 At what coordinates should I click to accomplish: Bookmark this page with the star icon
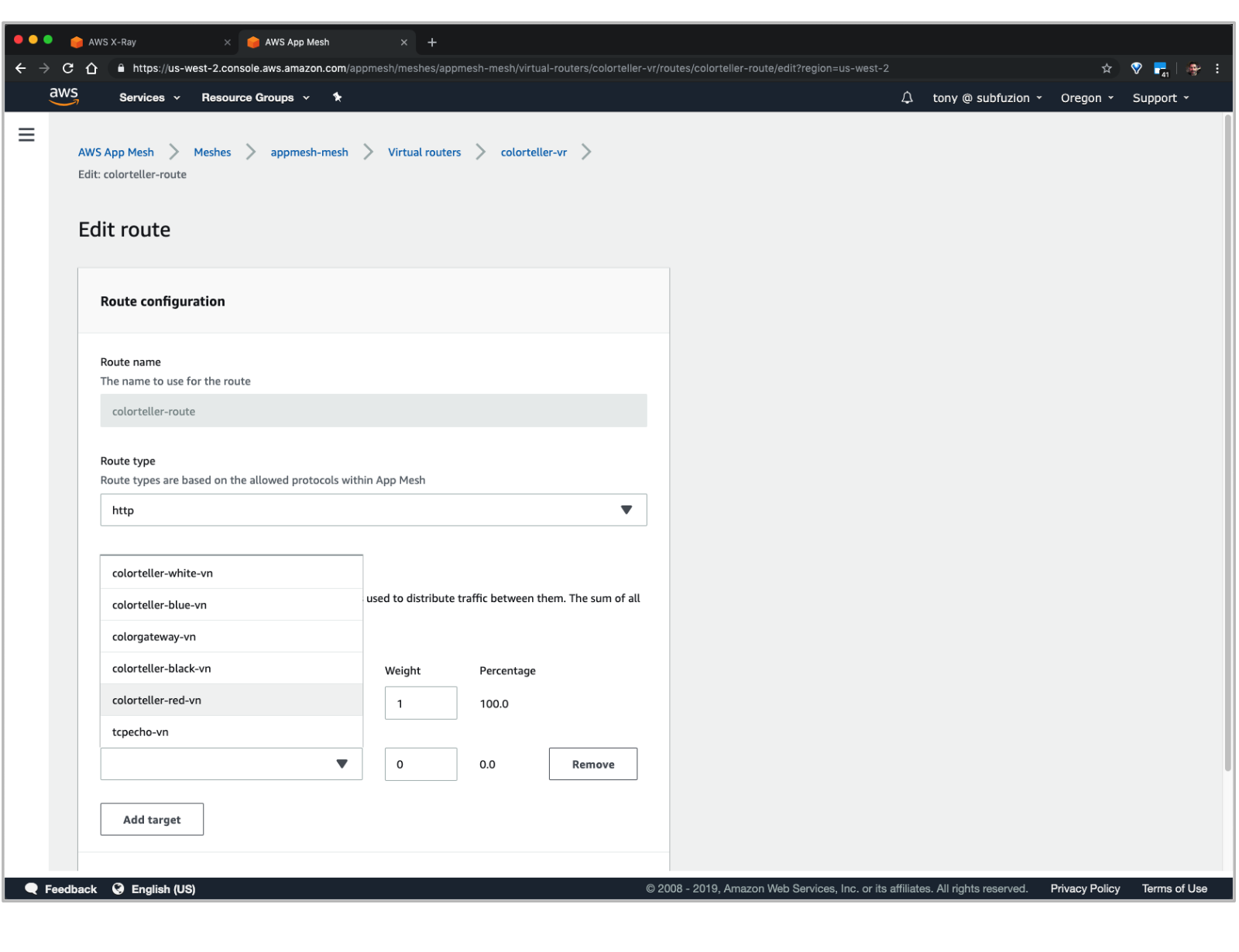point(1107,68)
